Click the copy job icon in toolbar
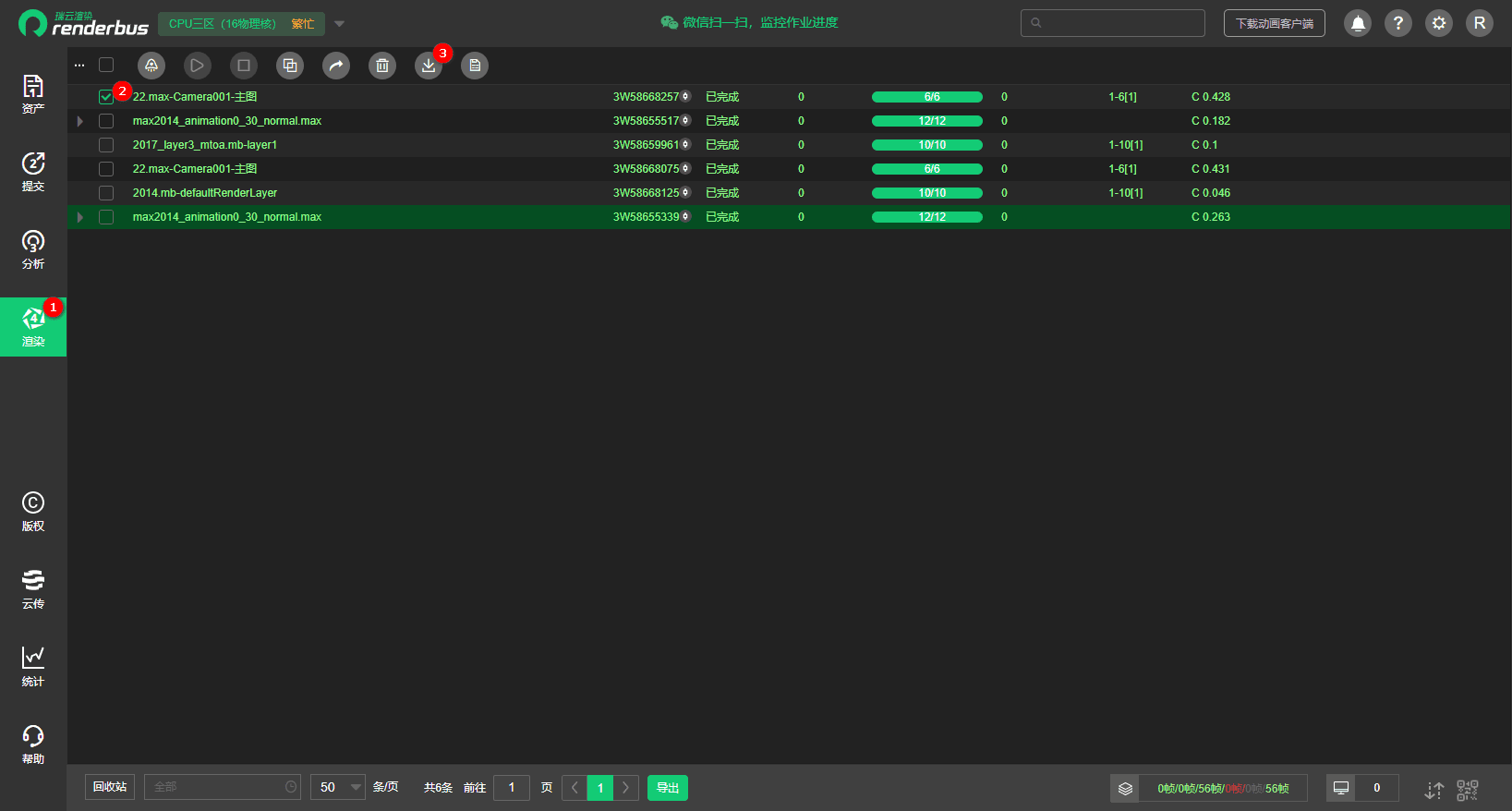Screen dimensions: 1512x811 click(x=290, y=66)
